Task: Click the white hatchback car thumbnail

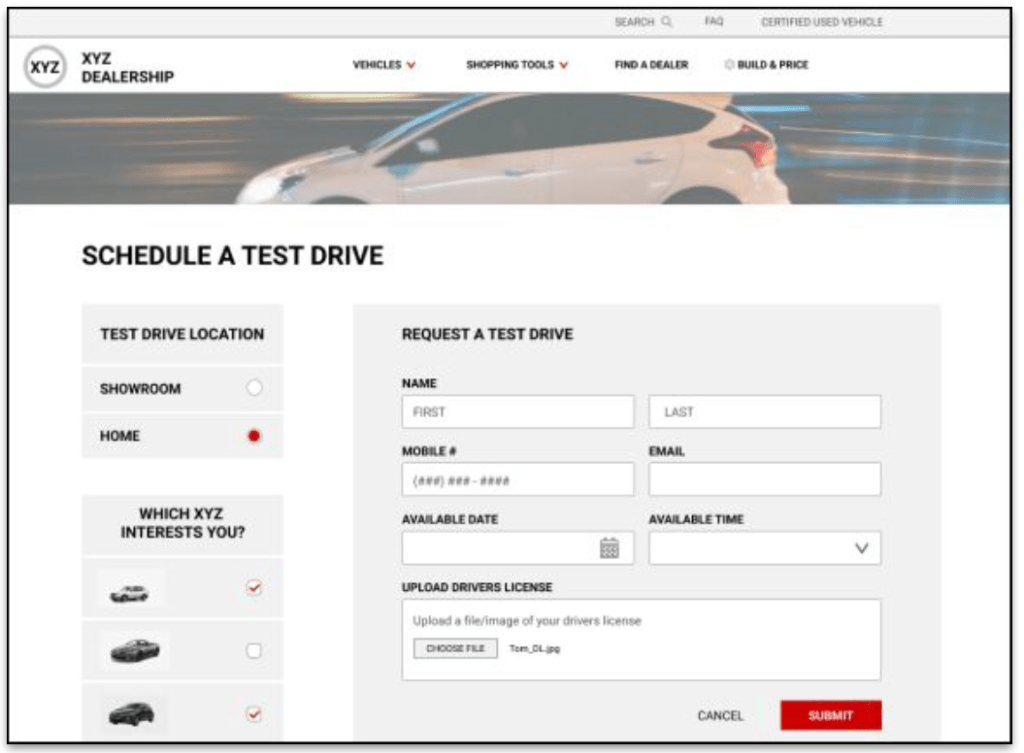Action: [x=130, y=593]
